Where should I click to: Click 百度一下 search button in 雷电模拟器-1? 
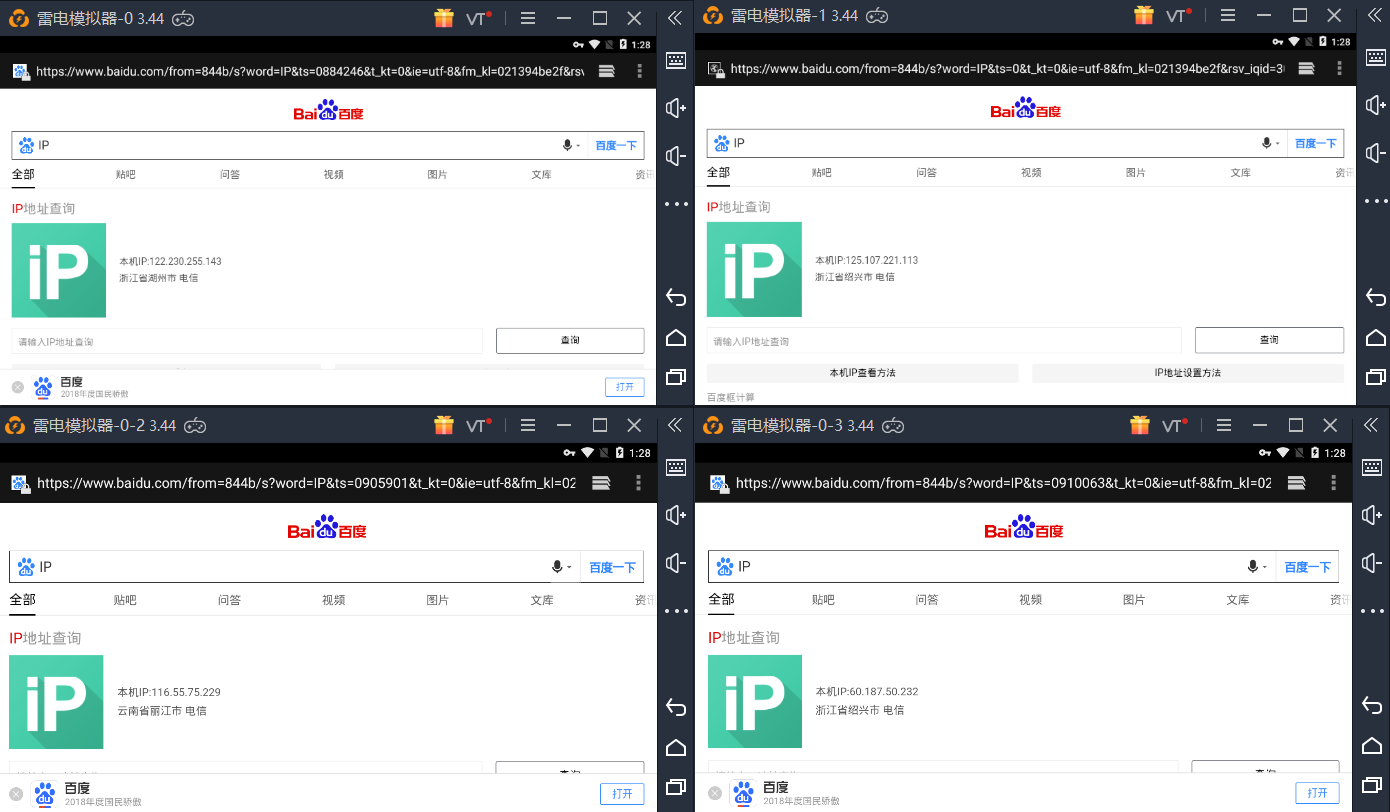coord(1316,143)
